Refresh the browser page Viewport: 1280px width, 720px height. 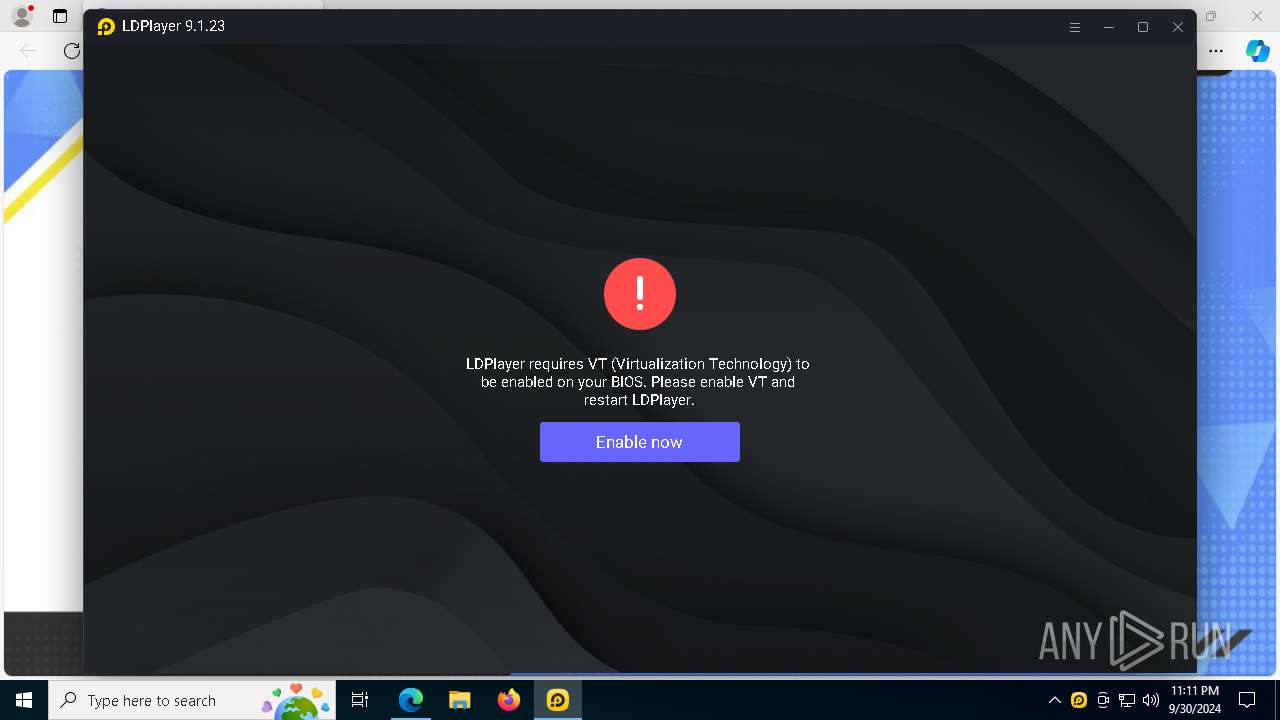coord(71,50)
